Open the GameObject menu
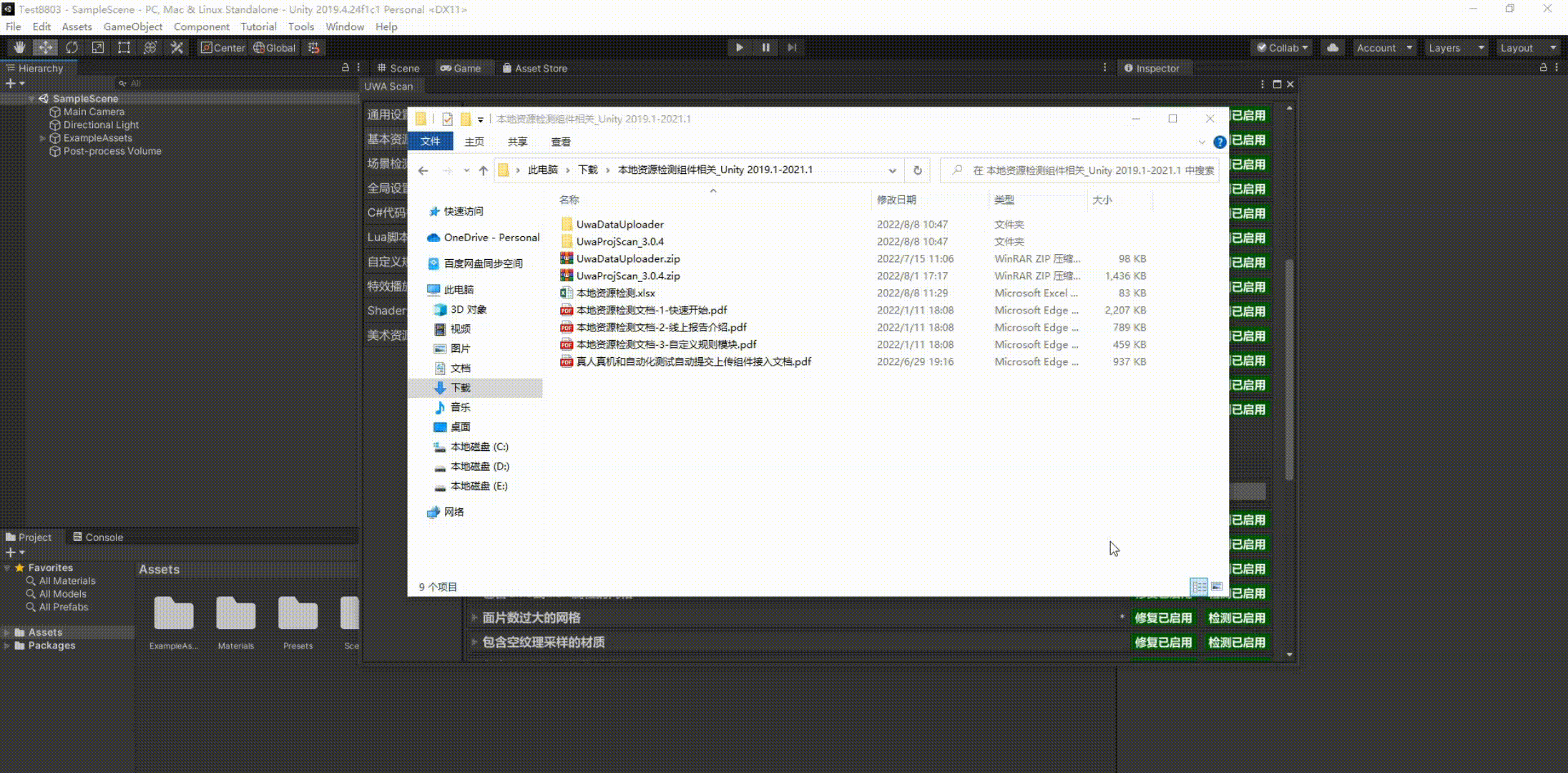Viewport: 1568px width, 773px height. point(132,26)
